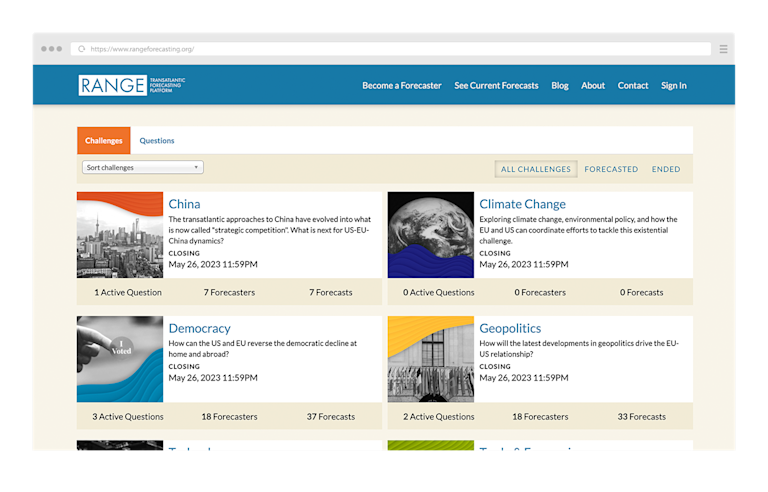The image size is (768, 492).
Task: Click '18 Forecasters' under Democracy
Action: [229, 417]
